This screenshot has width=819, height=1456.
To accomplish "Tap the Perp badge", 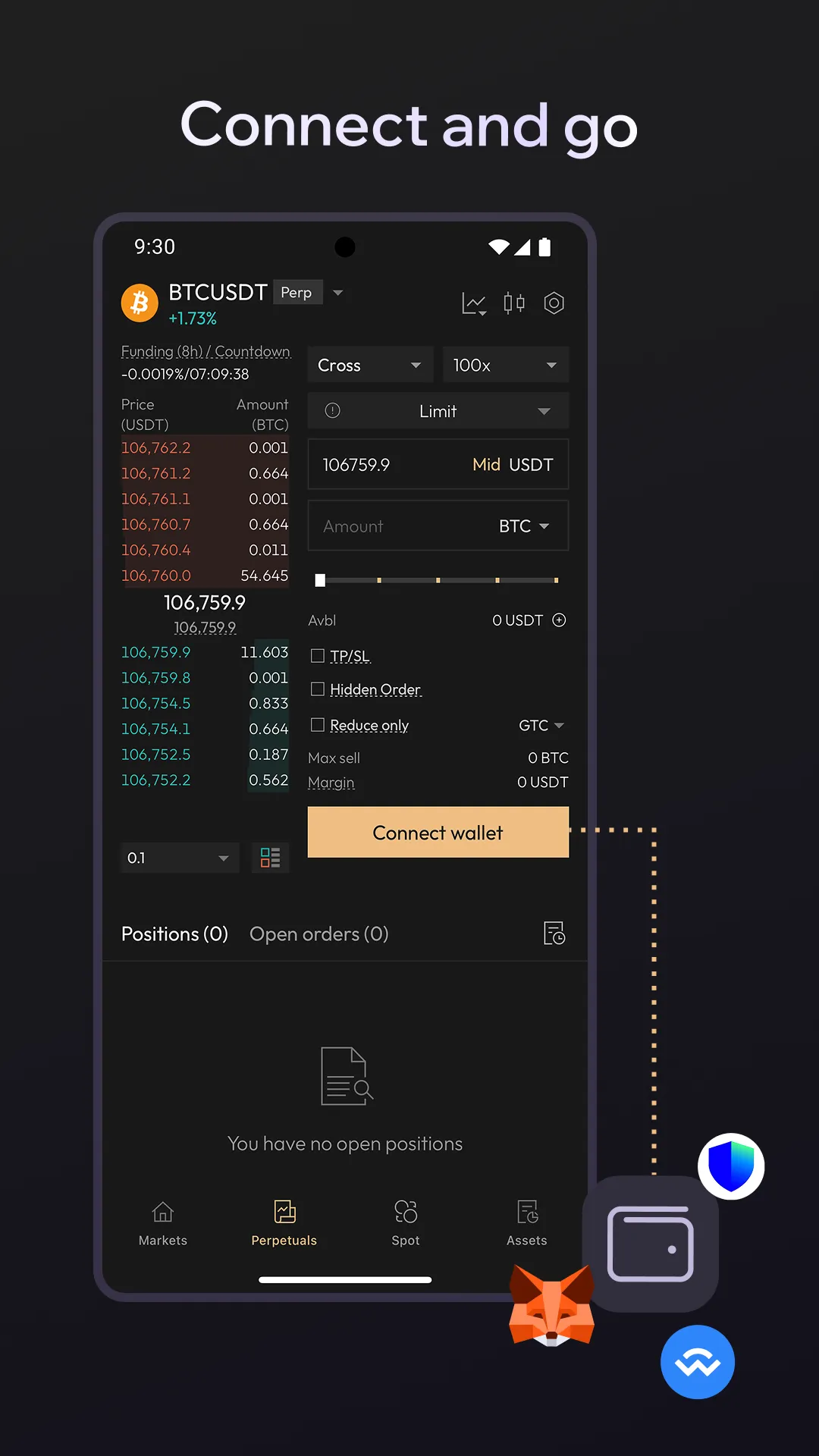I will pyautogui.click(x=297, y=293).
